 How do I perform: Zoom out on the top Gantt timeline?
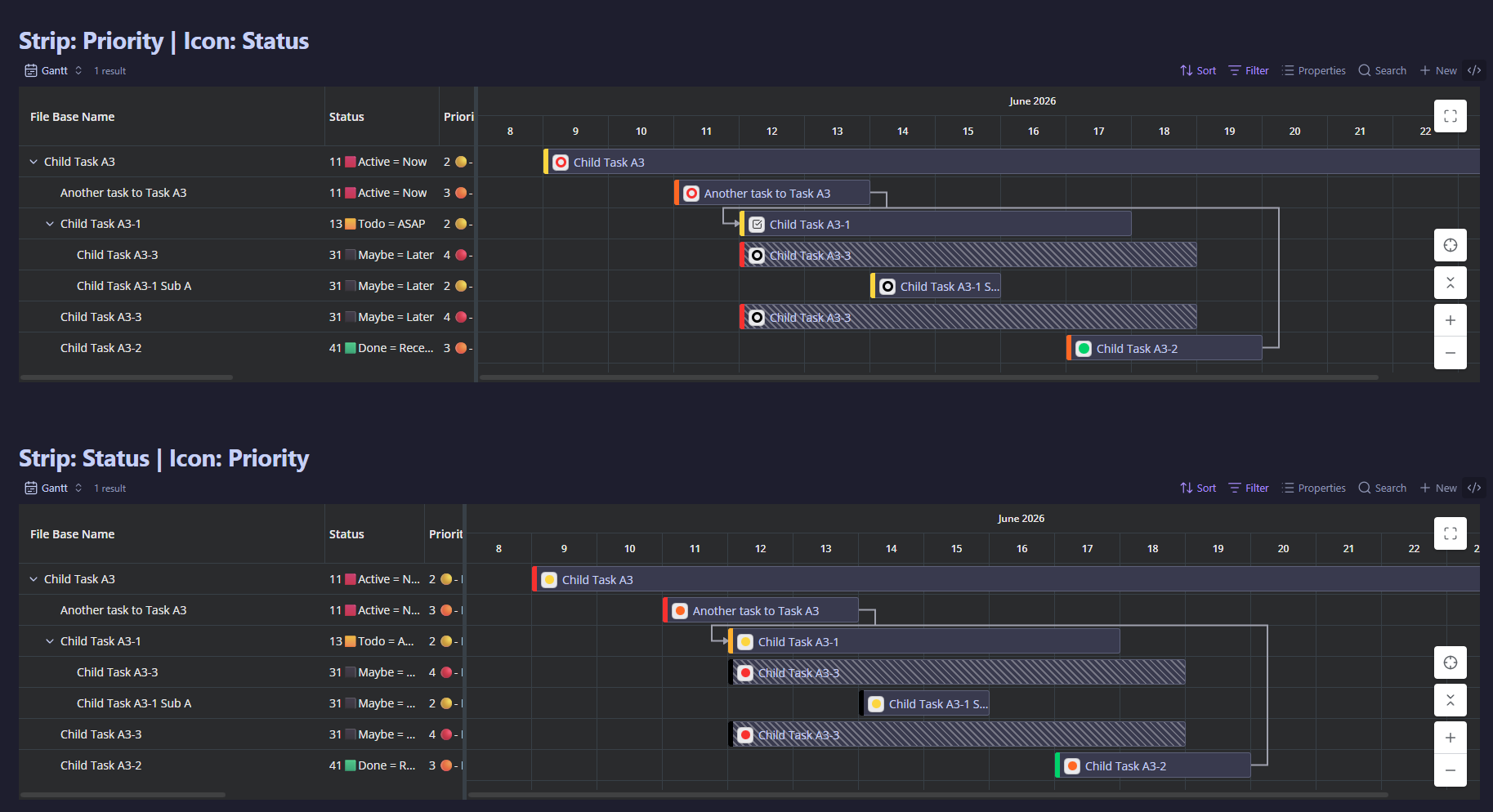(1450, 353)
